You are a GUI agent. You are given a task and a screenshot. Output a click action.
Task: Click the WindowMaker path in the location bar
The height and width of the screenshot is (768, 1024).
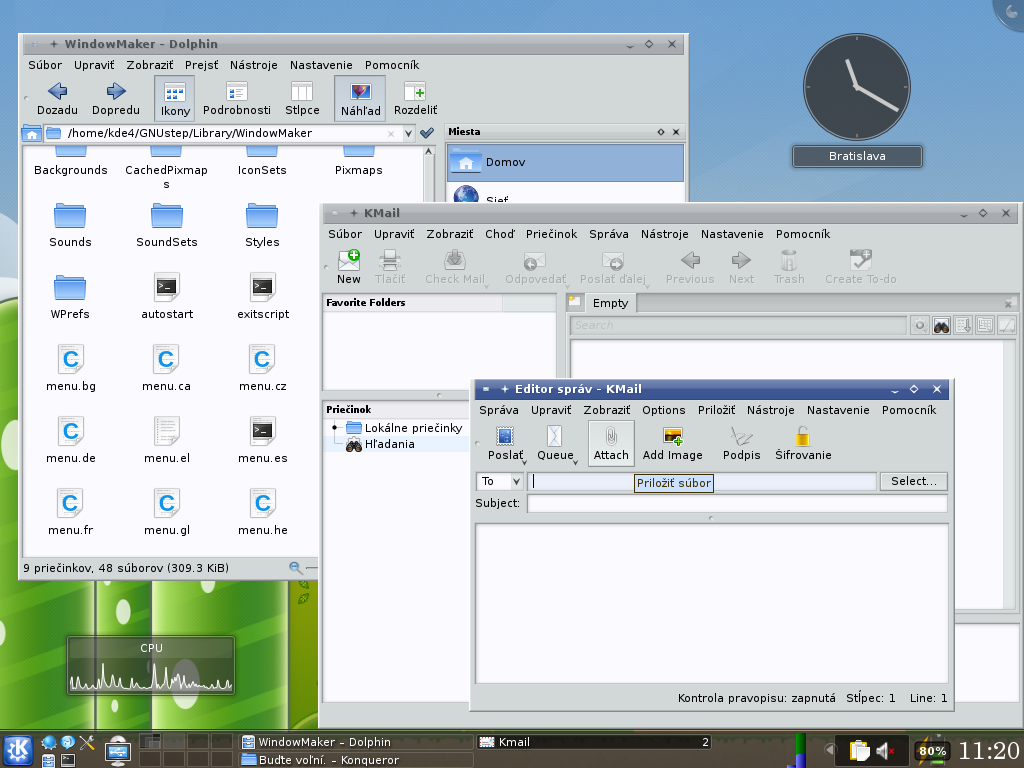189,133
